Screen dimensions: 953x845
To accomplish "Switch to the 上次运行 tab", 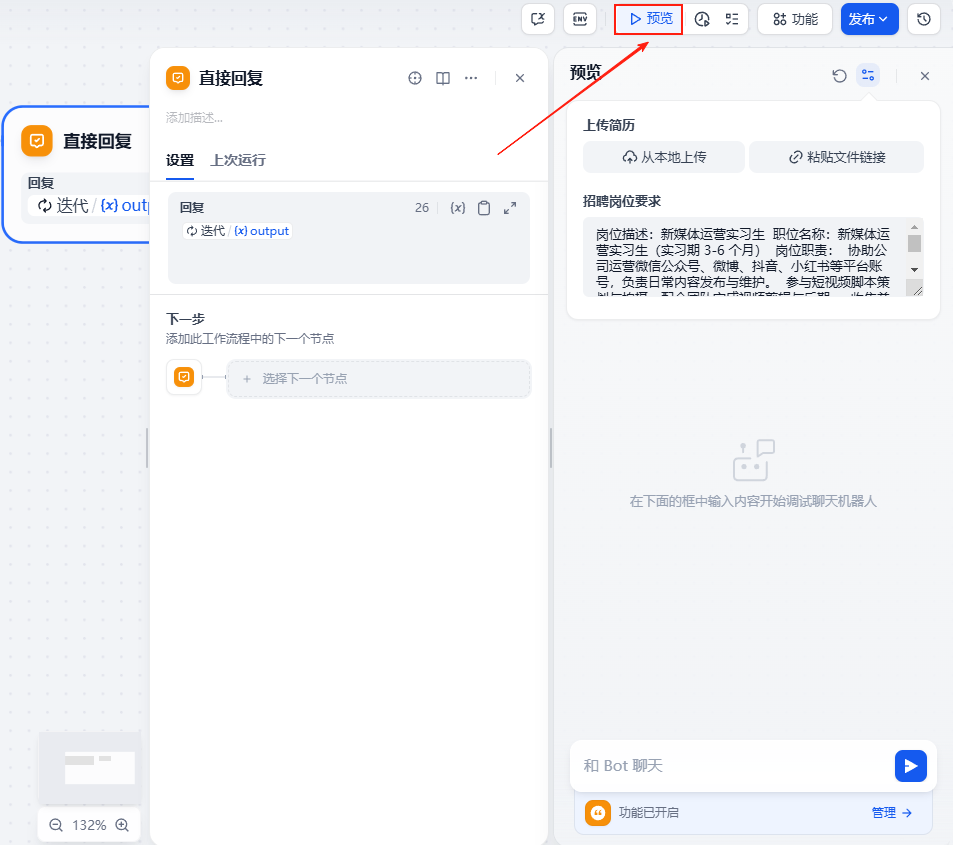I will click(238, 160).
